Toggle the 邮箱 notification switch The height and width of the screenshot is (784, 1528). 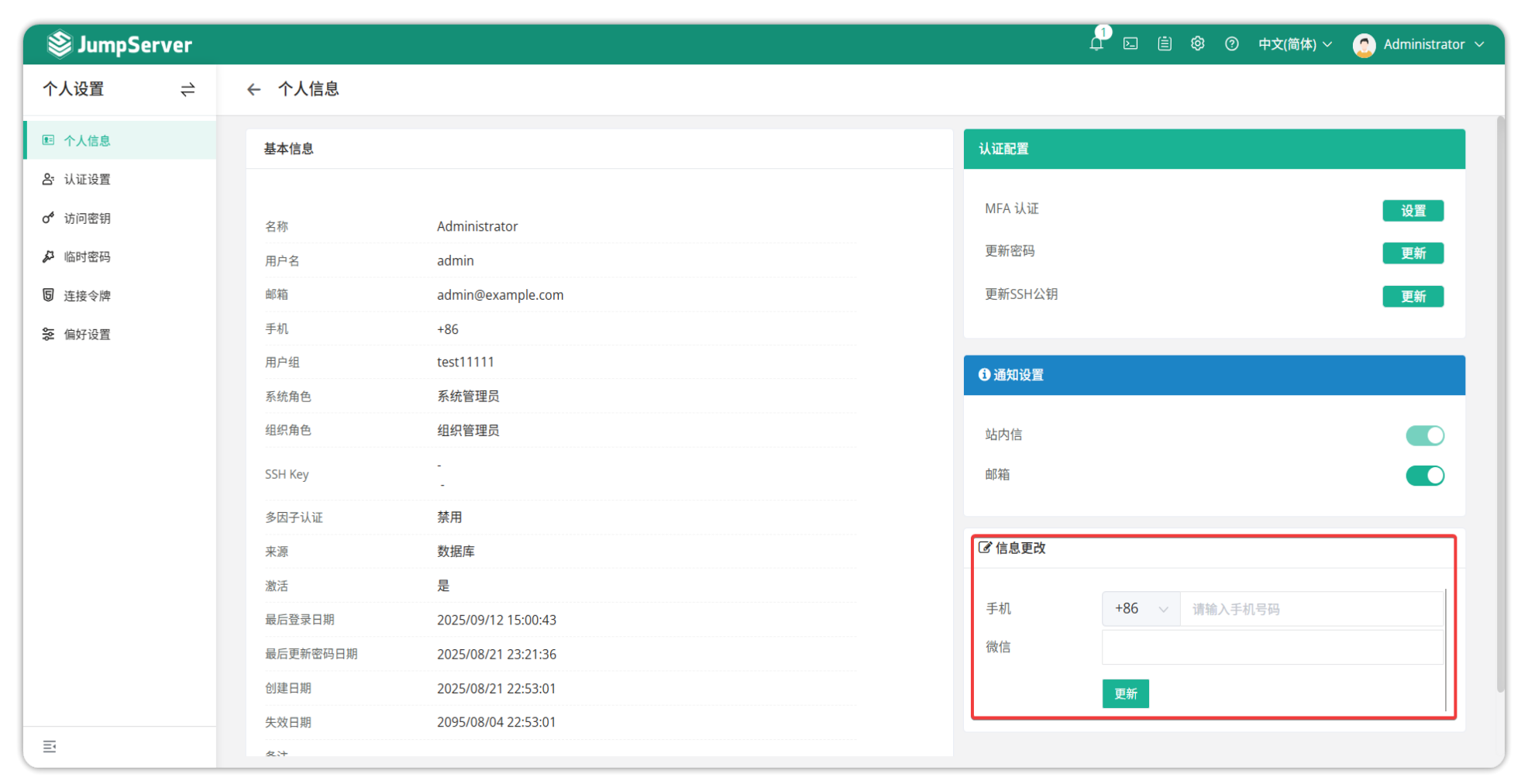1424,476
